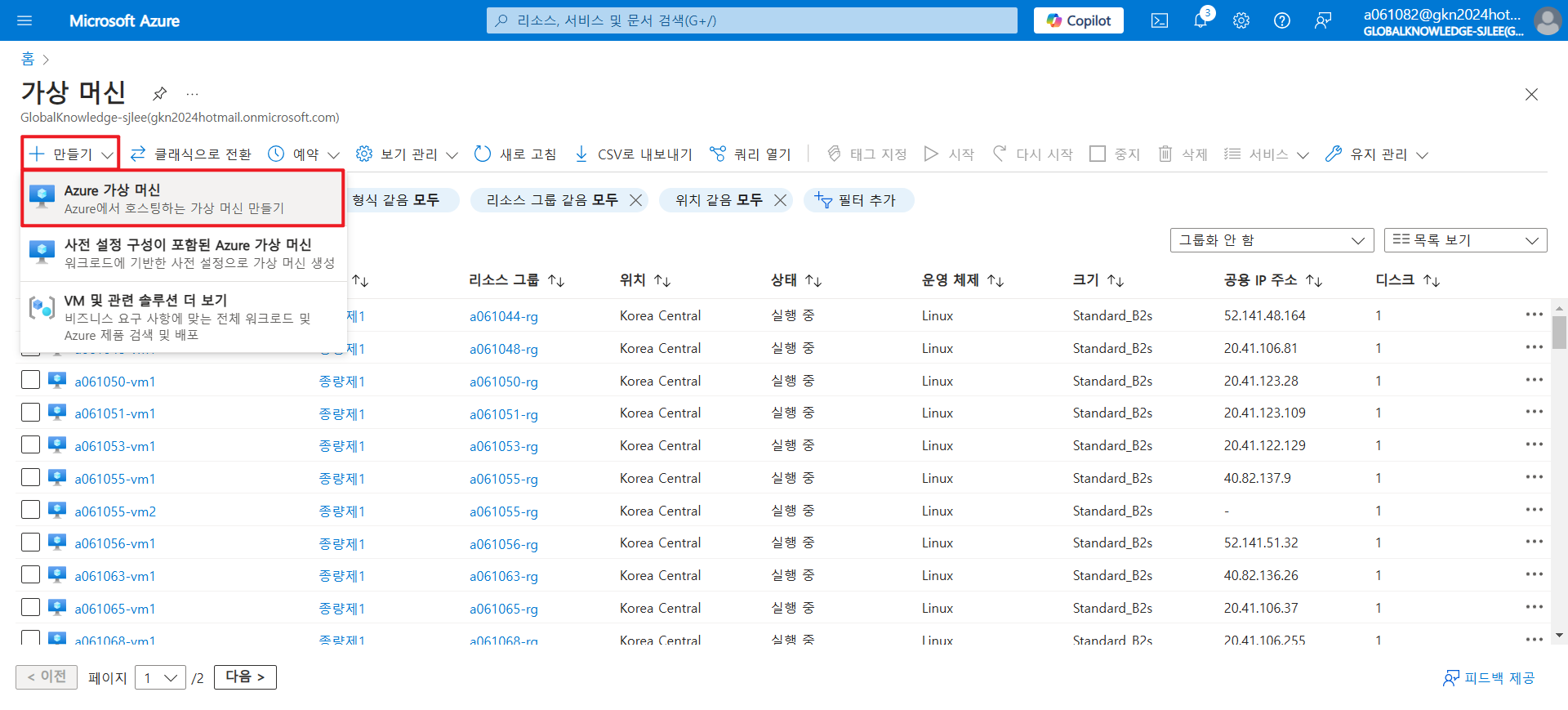Select checkbox for a061056-vm1
Screen dimensions: 1568x710
tap(30, 543)
